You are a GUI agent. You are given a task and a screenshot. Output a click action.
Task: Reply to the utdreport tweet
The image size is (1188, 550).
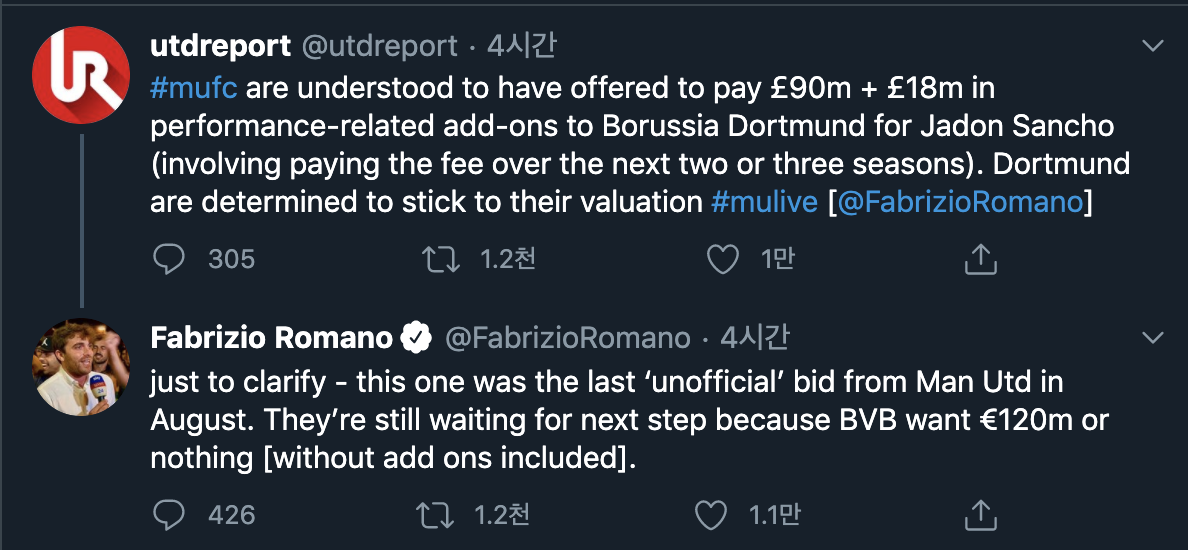[170, 260]
